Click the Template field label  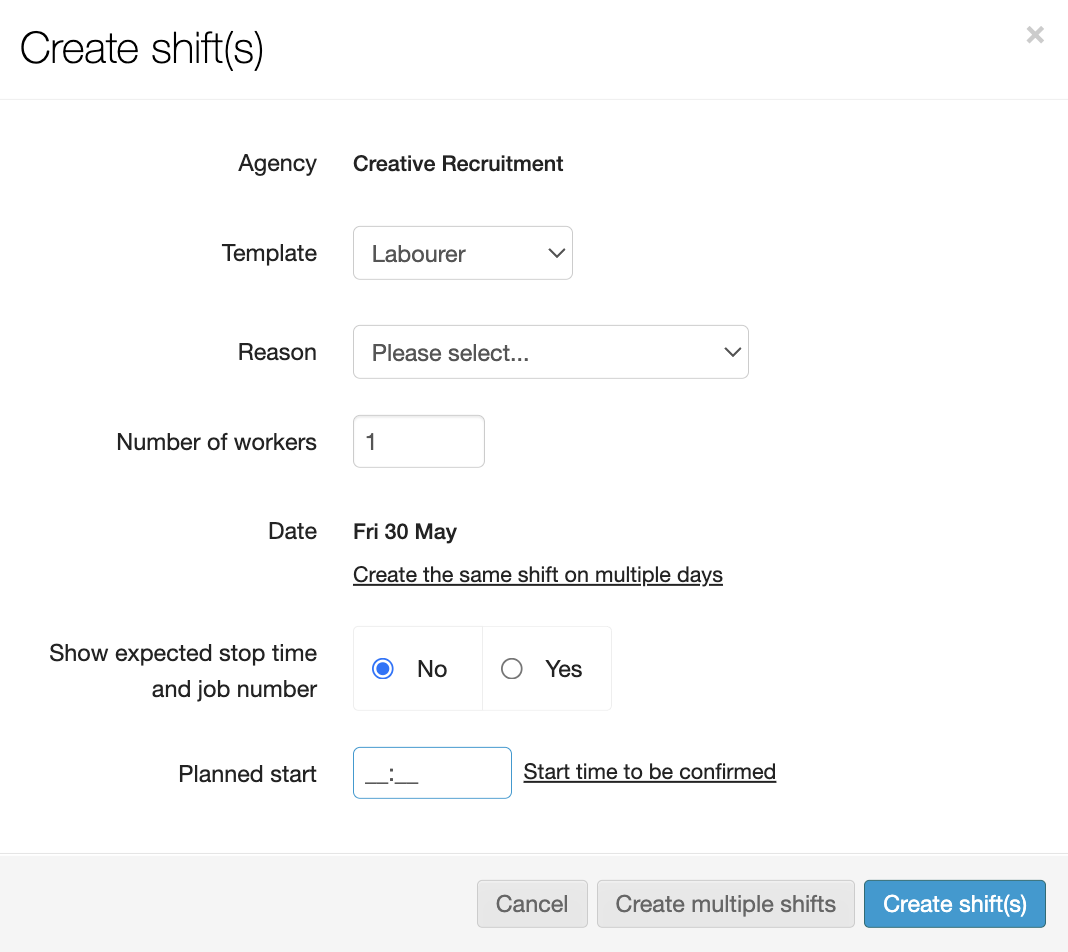coord(269,253)
